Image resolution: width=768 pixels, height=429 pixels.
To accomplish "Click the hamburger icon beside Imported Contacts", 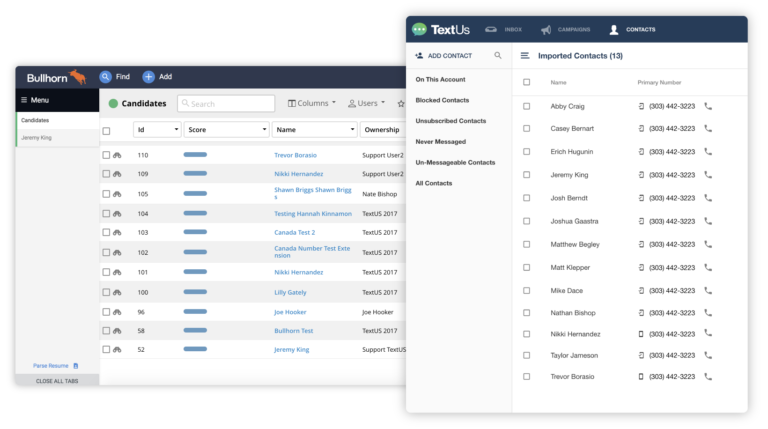I will coord(525,56).
